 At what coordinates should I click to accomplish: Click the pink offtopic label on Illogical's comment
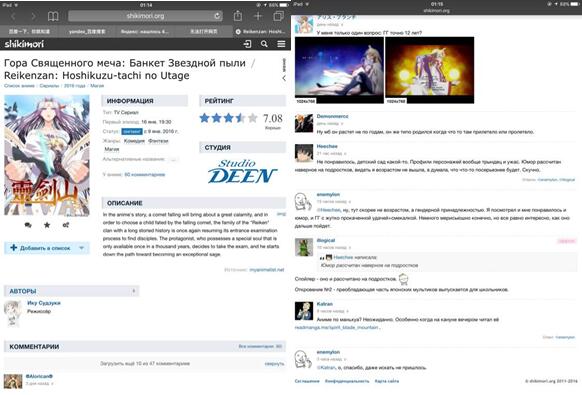pos(566,241)
